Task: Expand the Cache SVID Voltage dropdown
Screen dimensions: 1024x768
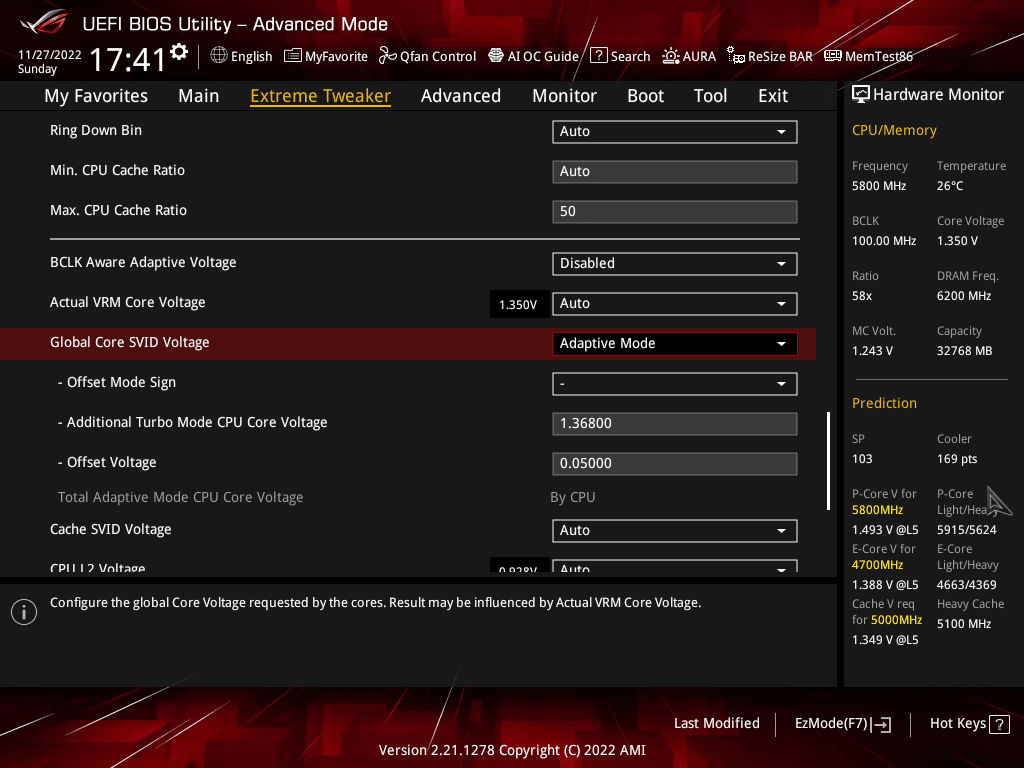Action: [675, 531]
